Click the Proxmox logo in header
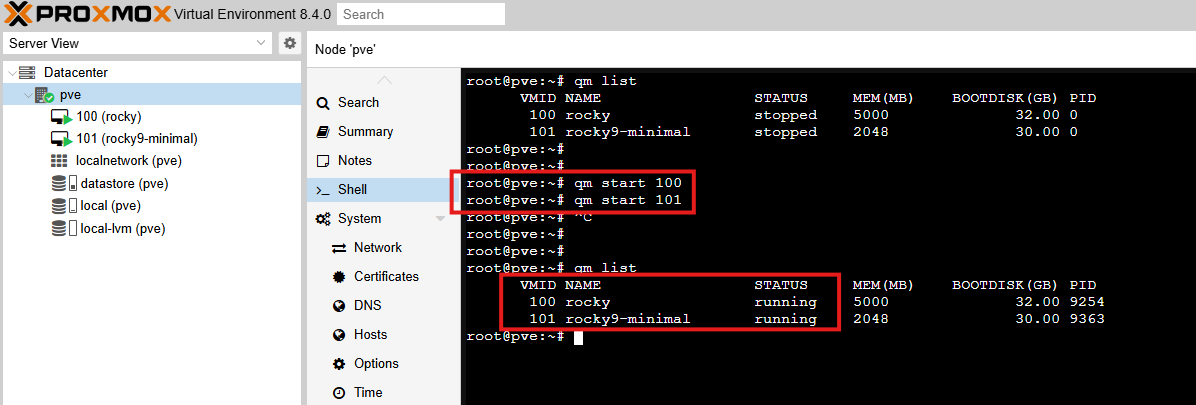The height and width of the screenshot is (405, 1196). tap(85, 14)
